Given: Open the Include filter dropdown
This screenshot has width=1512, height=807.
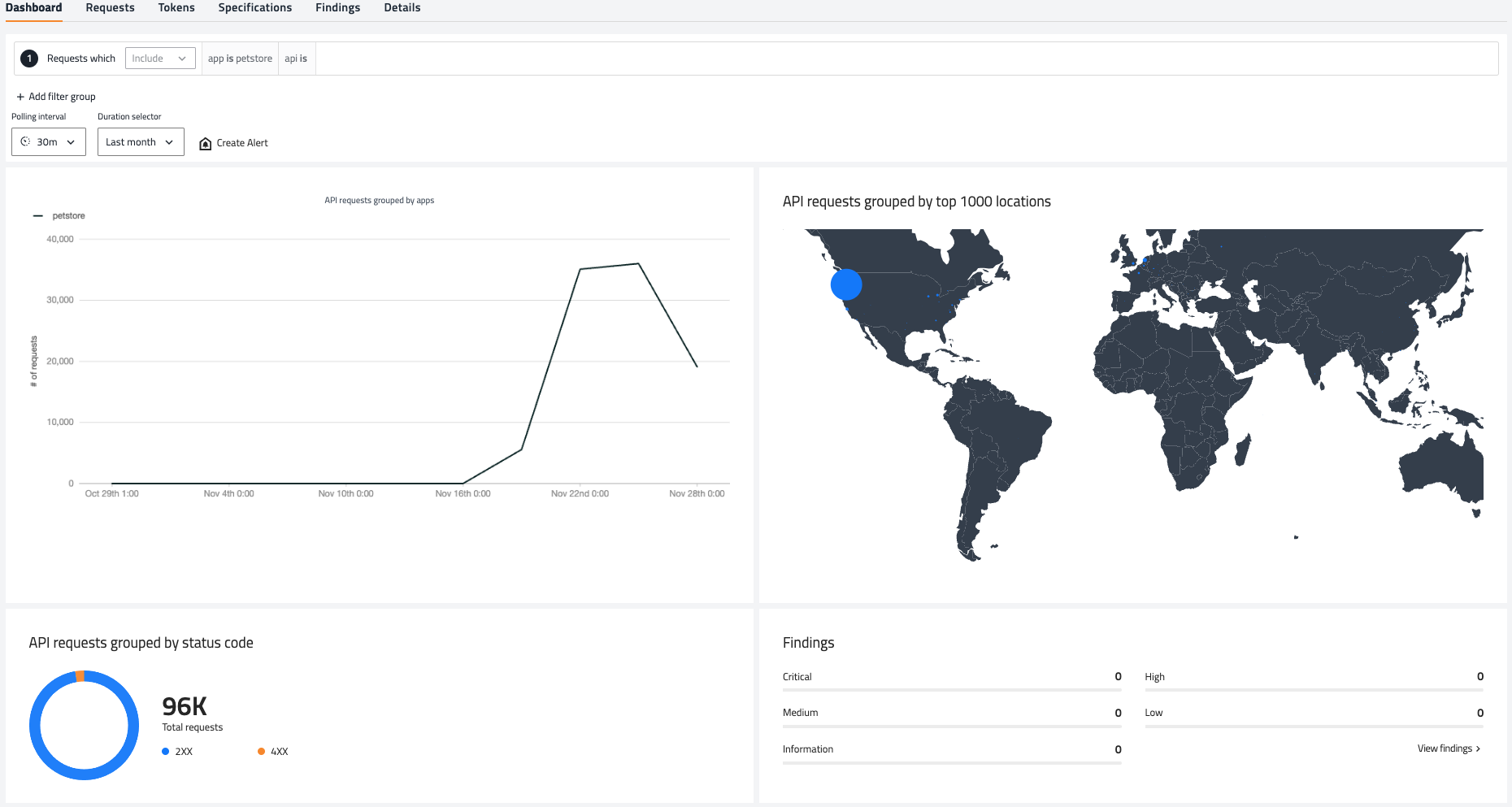Looking at the screenshot, I should tap(160, 59).
